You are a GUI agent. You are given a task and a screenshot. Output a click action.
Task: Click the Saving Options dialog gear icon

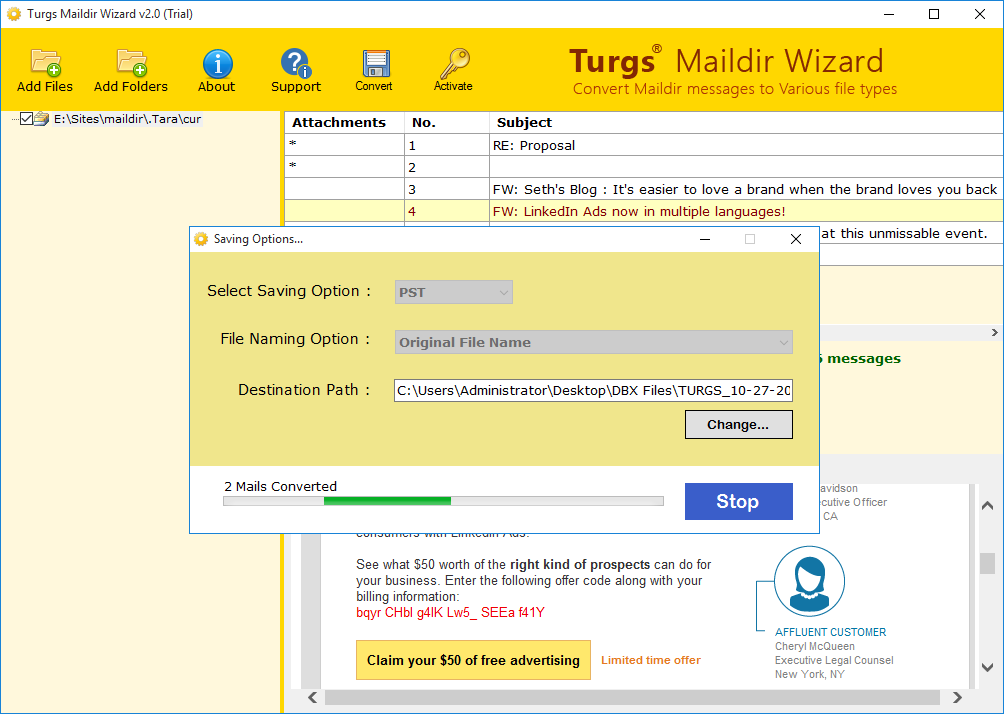point(201,239)
